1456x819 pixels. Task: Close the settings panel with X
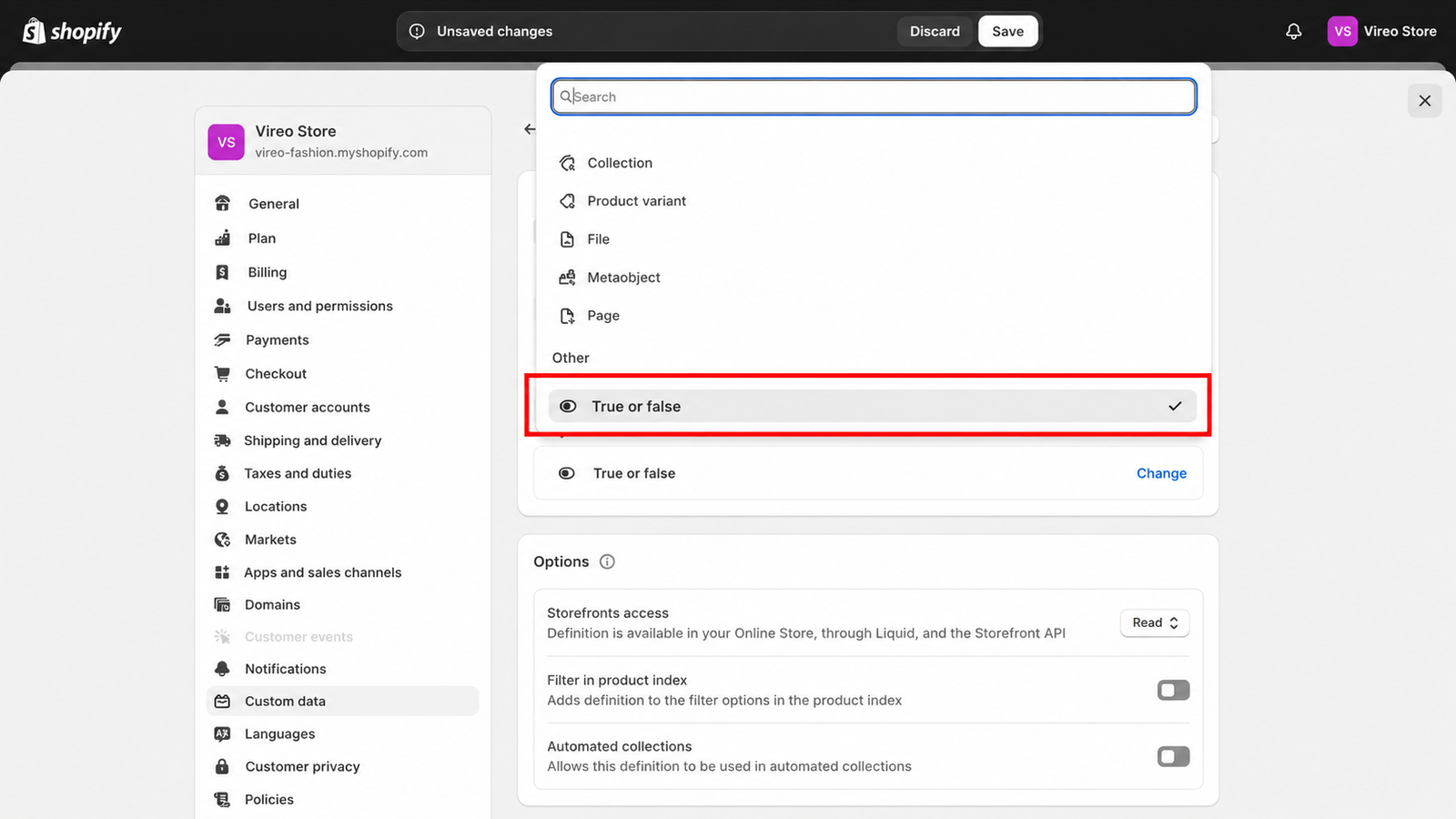[x=1424, y=100]
